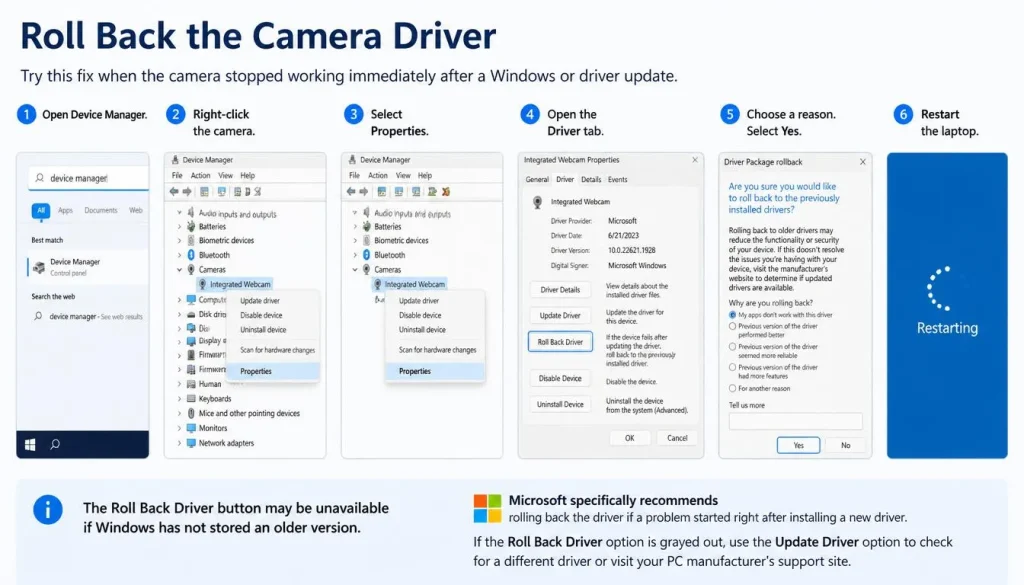The image size is (1024, 585).
Task: Select 'Previous version of the driver had more features'
Action: (x=732, y=368)
